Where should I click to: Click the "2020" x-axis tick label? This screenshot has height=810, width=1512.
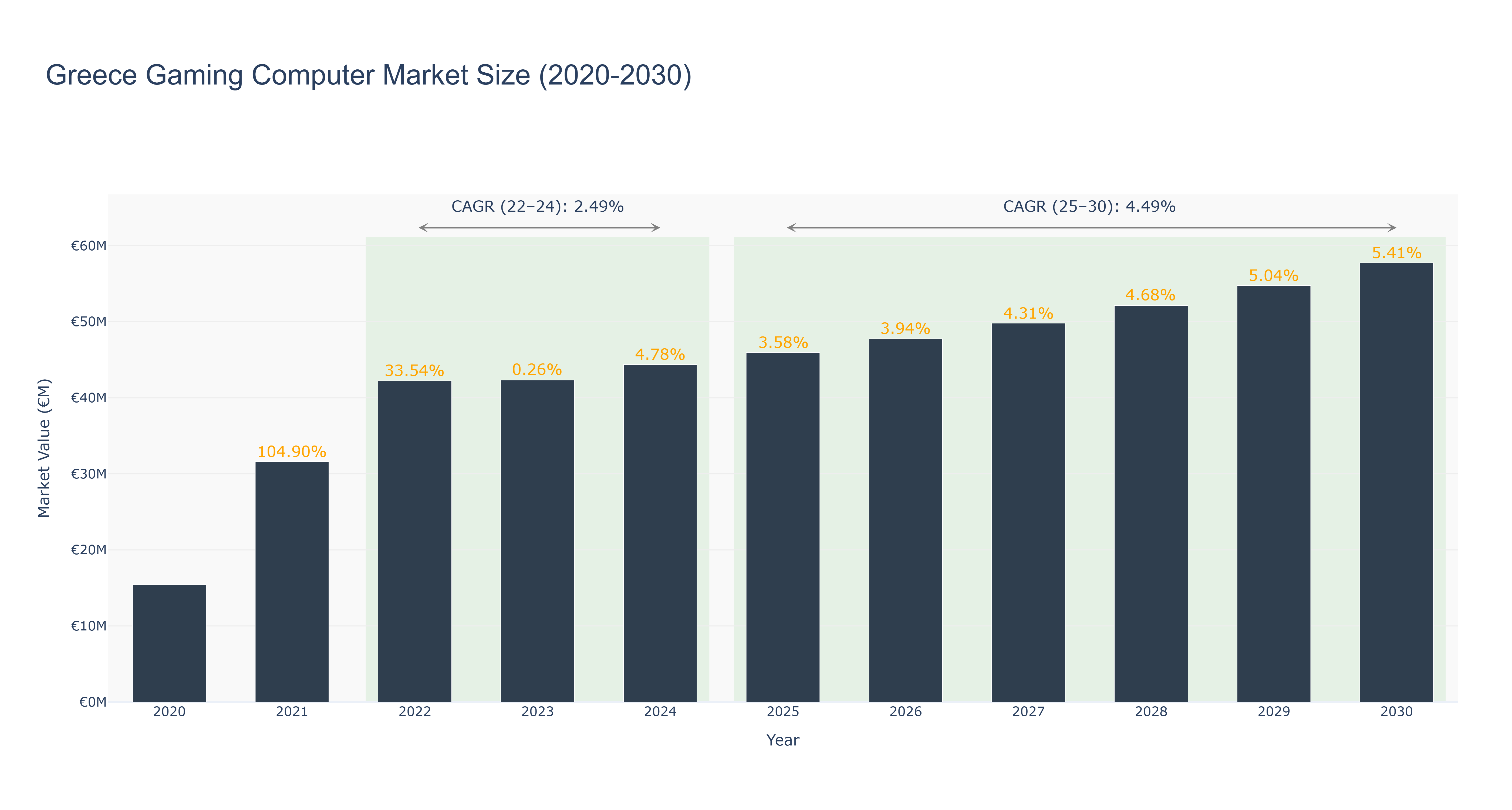click(x=169, y=712)
